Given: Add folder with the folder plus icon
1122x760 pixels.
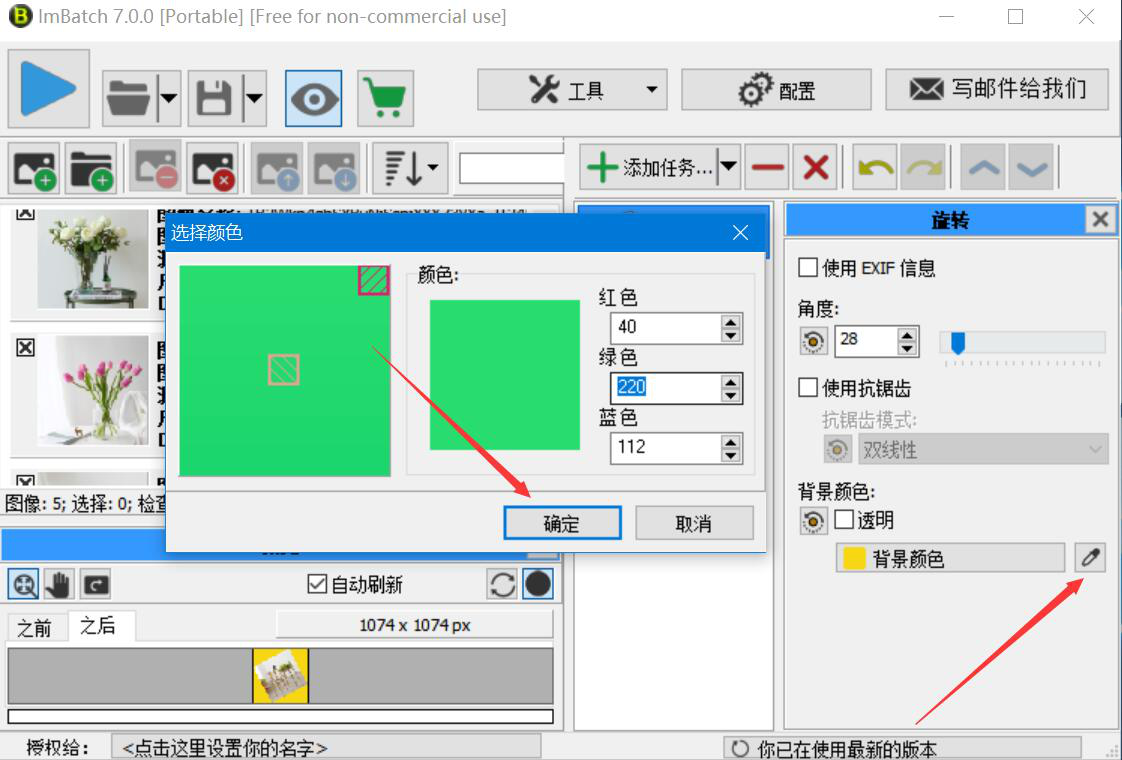Looking at the screenshot, I should (92, 169).
